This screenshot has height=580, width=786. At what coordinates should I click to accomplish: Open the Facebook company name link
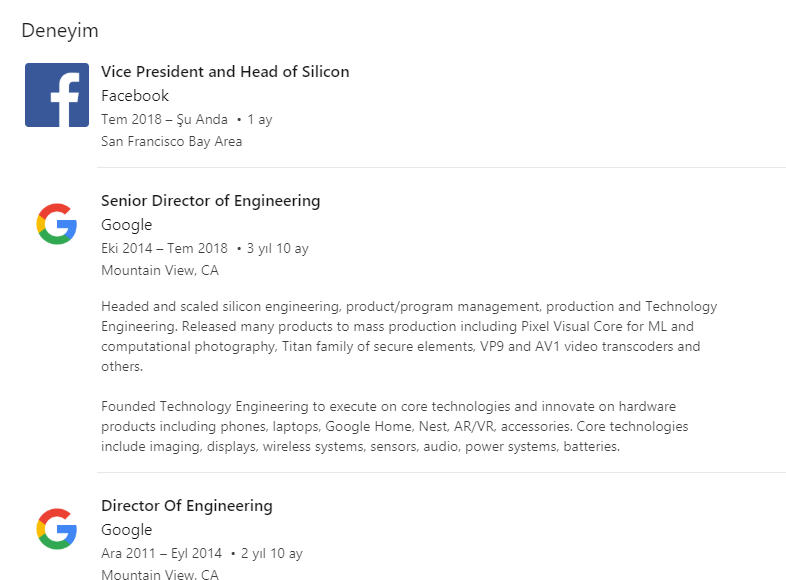click(135, 96)
